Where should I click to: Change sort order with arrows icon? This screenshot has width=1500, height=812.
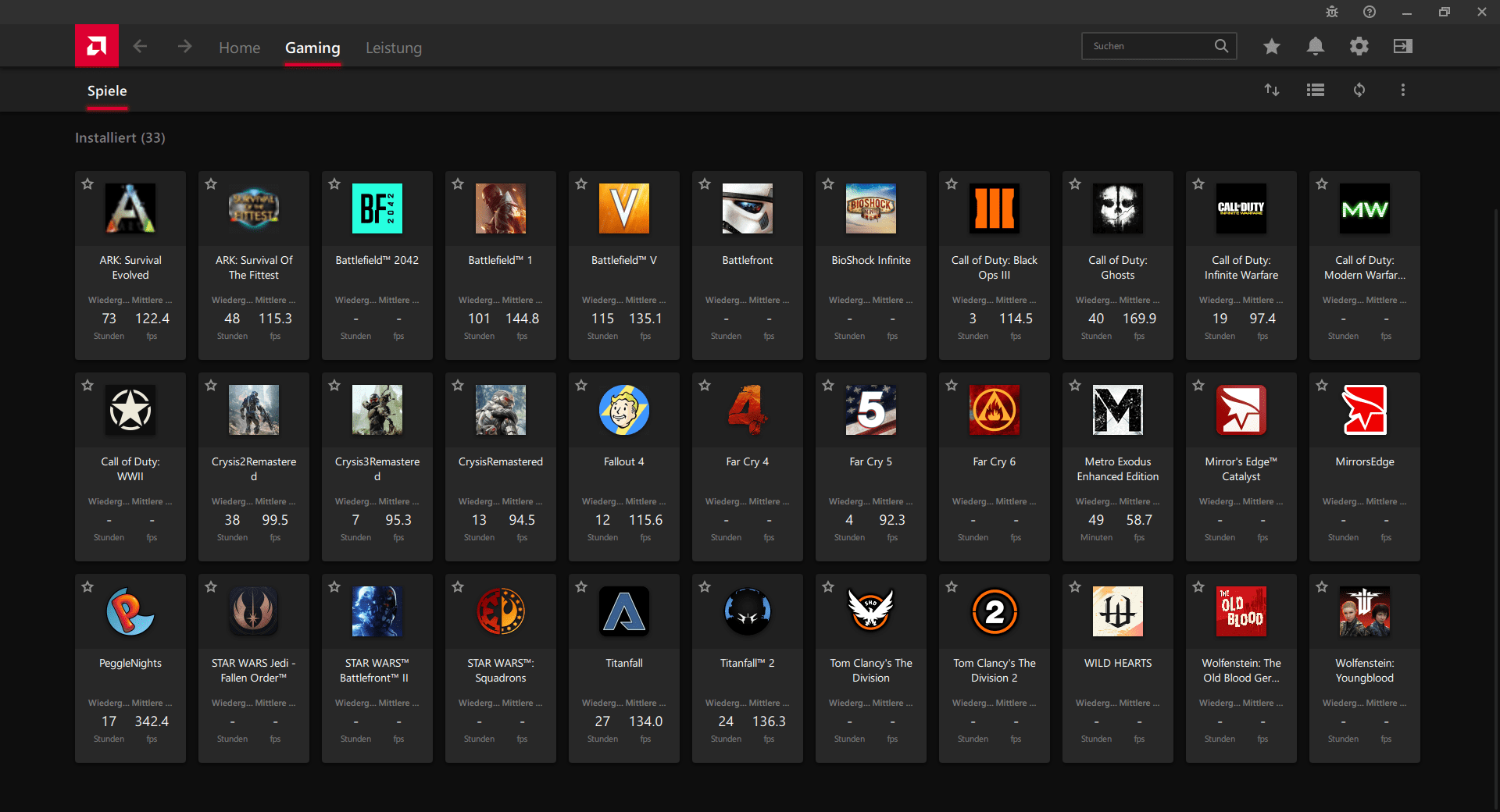1272,90
